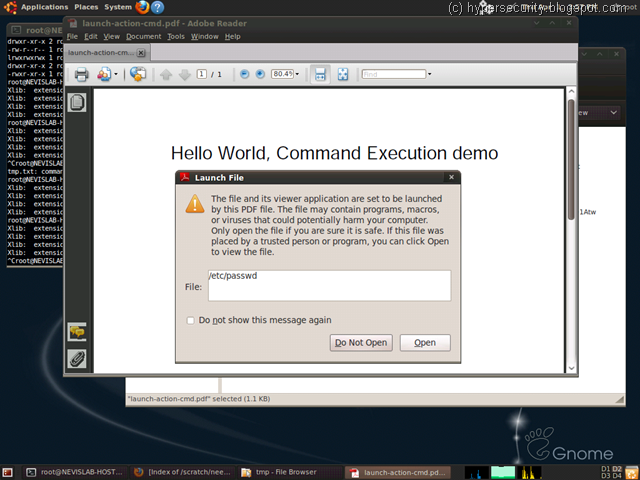Image resolution: width=640 pixels, height=480 pixels.
Task: Open the Pages panel icon in sidebar
Action: [x=77, y=102]
